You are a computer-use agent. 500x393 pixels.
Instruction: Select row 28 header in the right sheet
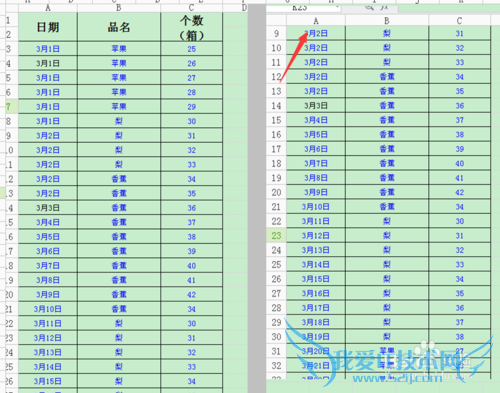276,308
